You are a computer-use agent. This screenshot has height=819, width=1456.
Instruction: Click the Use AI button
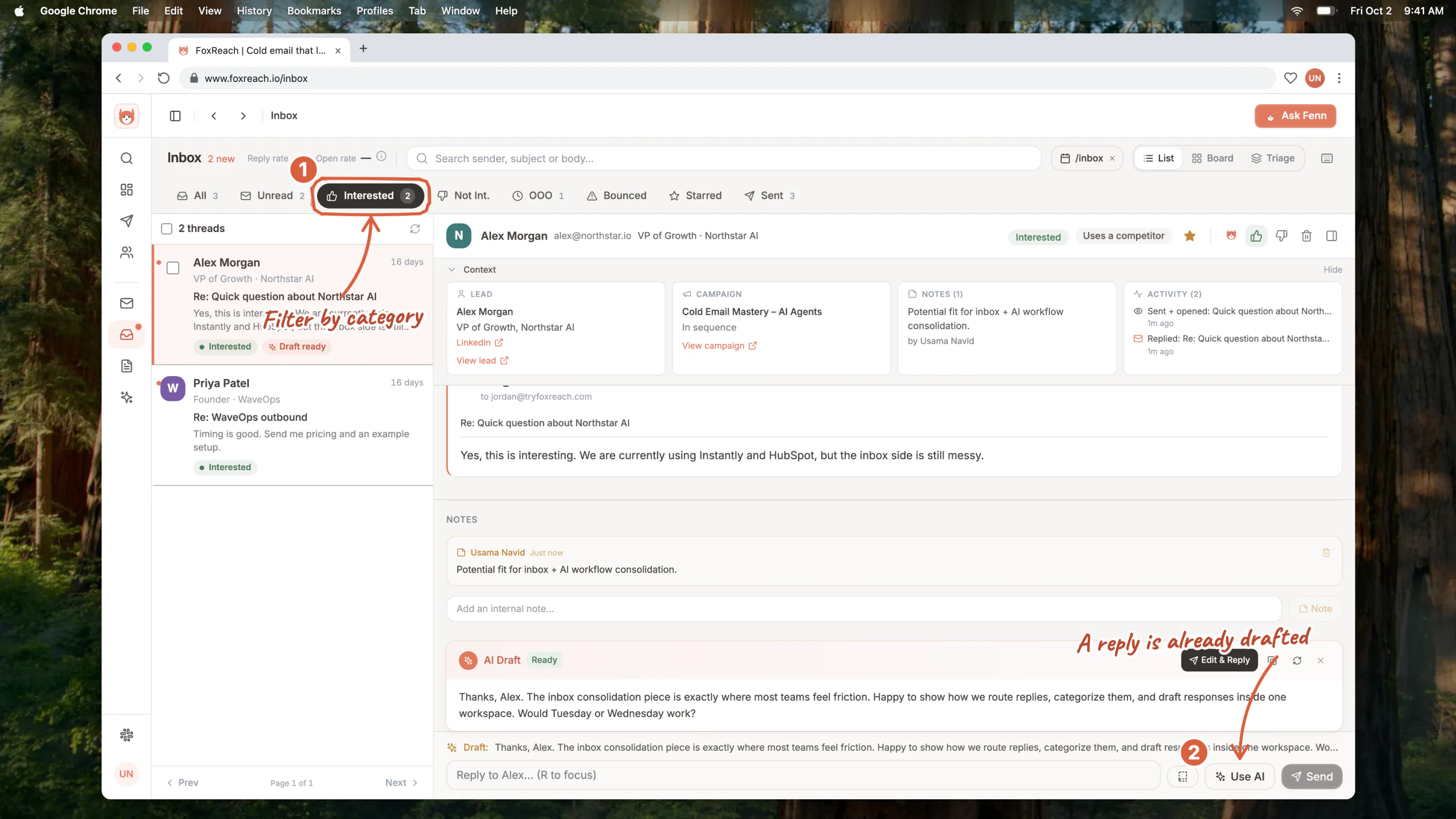pyautogui.click(x=1240, y=776)
